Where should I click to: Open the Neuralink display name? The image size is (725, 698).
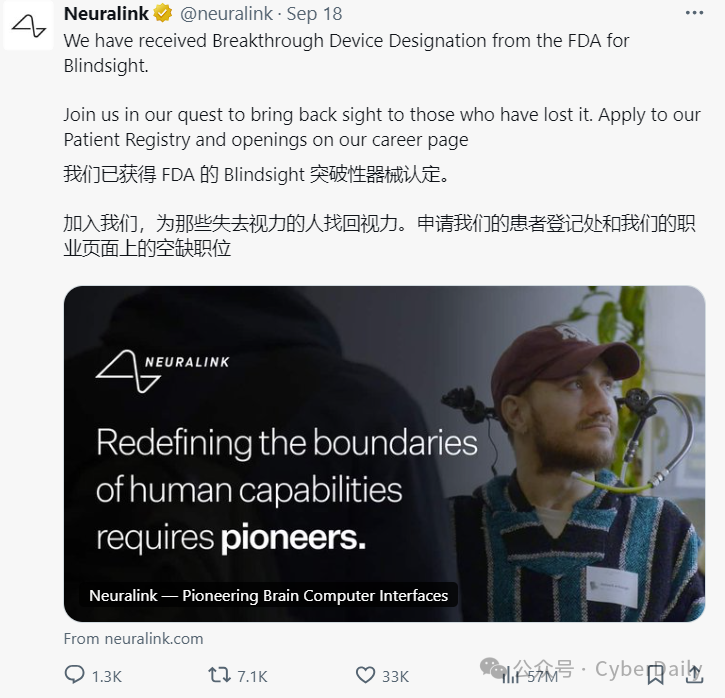(106, 14)
